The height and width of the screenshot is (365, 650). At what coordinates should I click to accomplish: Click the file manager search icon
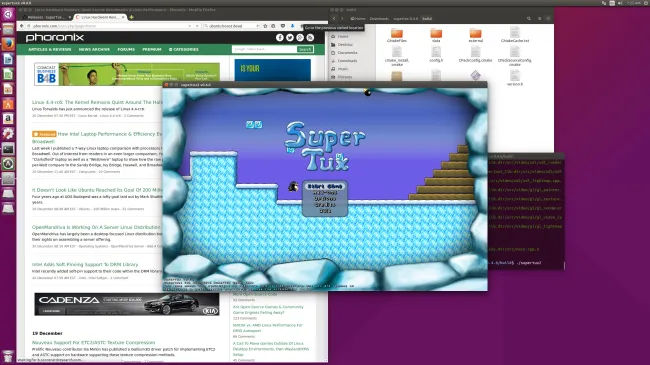[529, 19]
